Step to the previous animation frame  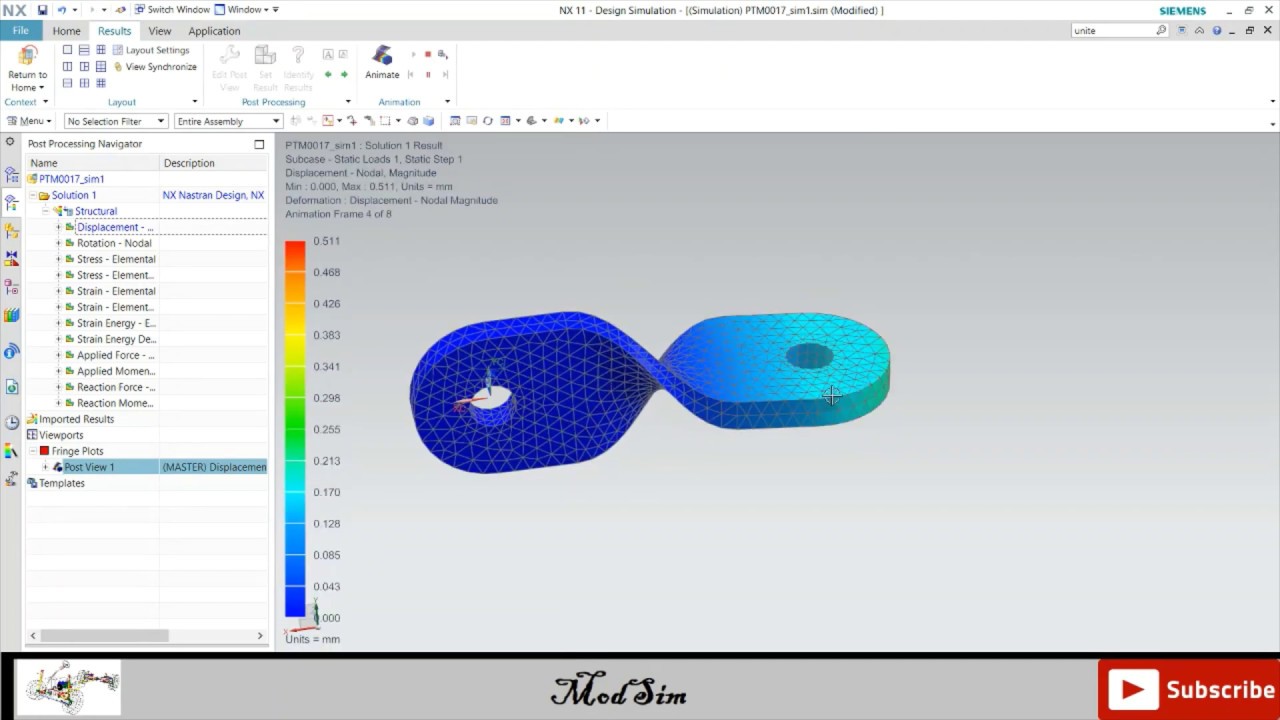click(x=411, y=74)
